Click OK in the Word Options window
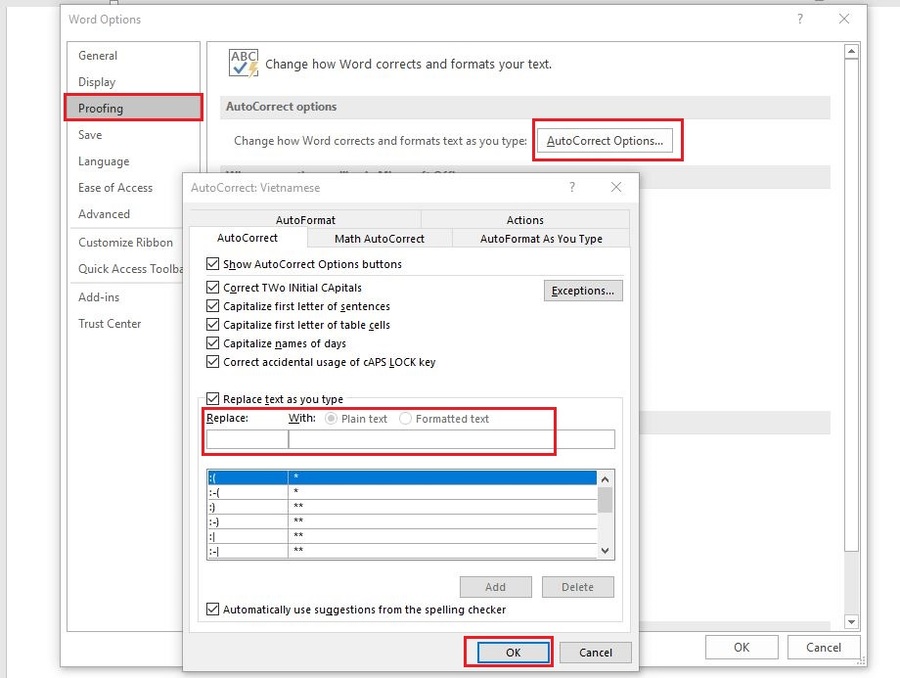 tap(742, 648)
